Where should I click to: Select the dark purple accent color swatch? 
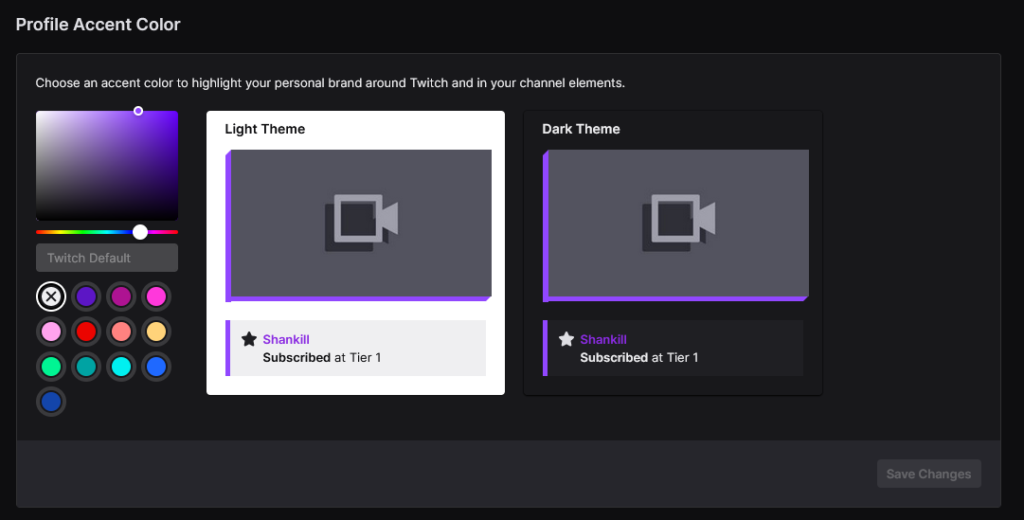tap(87, 296)
